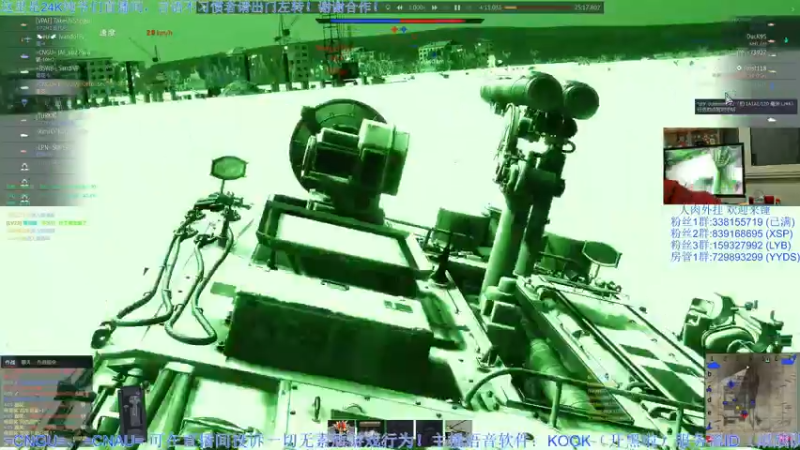Click the 25:17.807 total replay time
The width and height of the screenshot is (800, 450).
click(587, 8)
